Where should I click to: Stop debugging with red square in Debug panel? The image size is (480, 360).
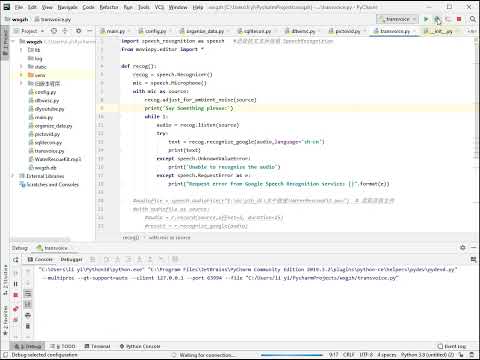click(x=16, y=295)
